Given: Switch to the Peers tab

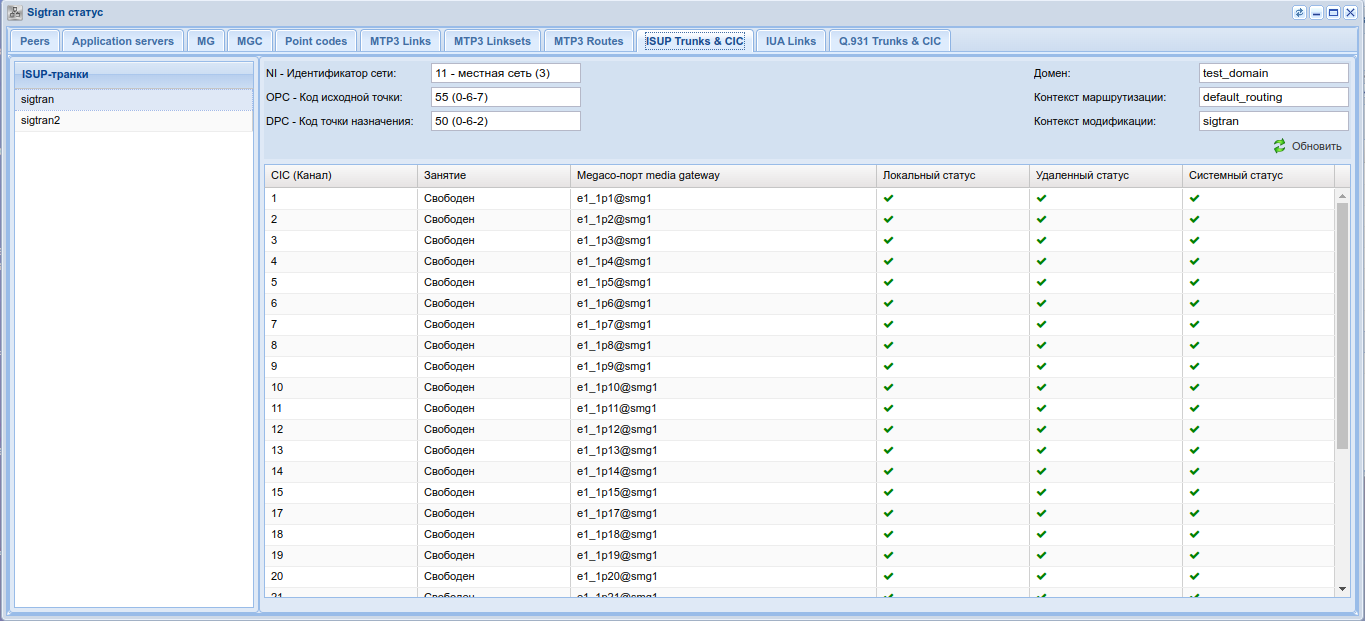Looking at the screenshot, I should (35, 41).
